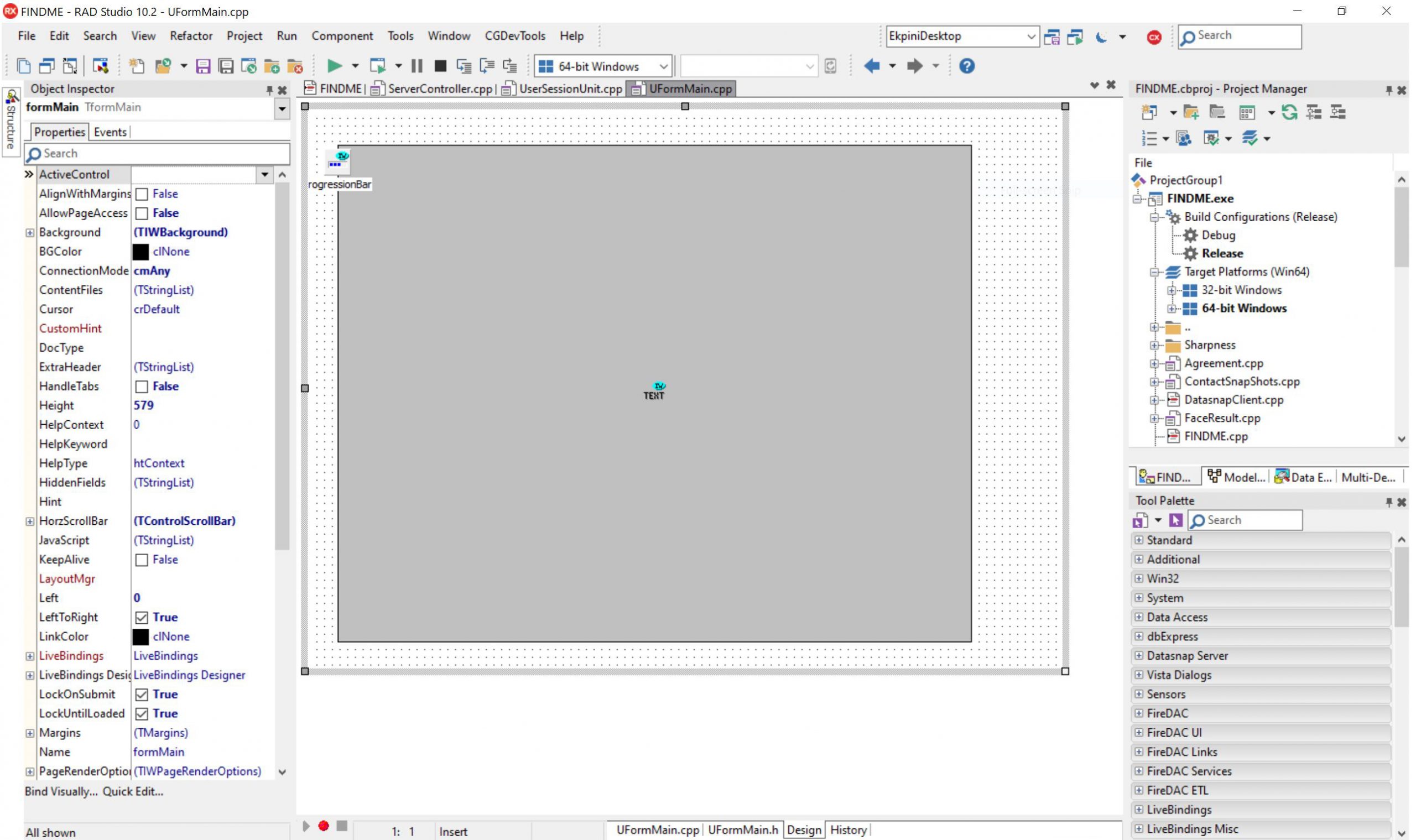Screen dimensions: 1416x840
Task: Click the Quick Edit link
Action: pyautogui.click(x=133, y=791)
